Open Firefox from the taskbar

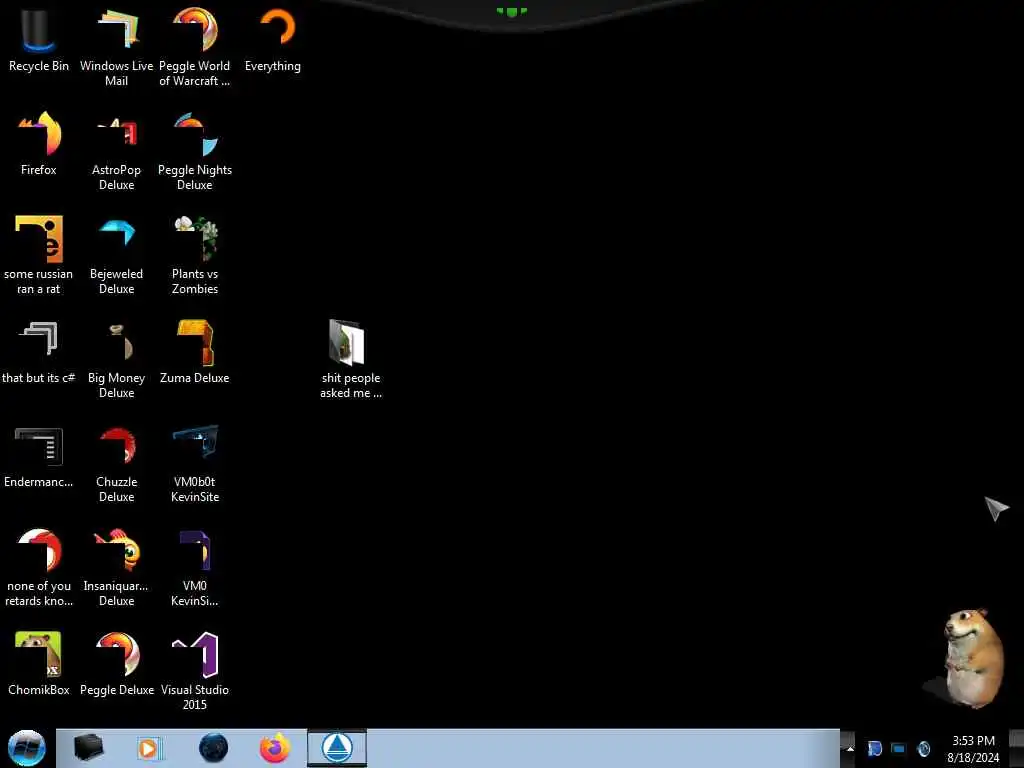point(275,748)
